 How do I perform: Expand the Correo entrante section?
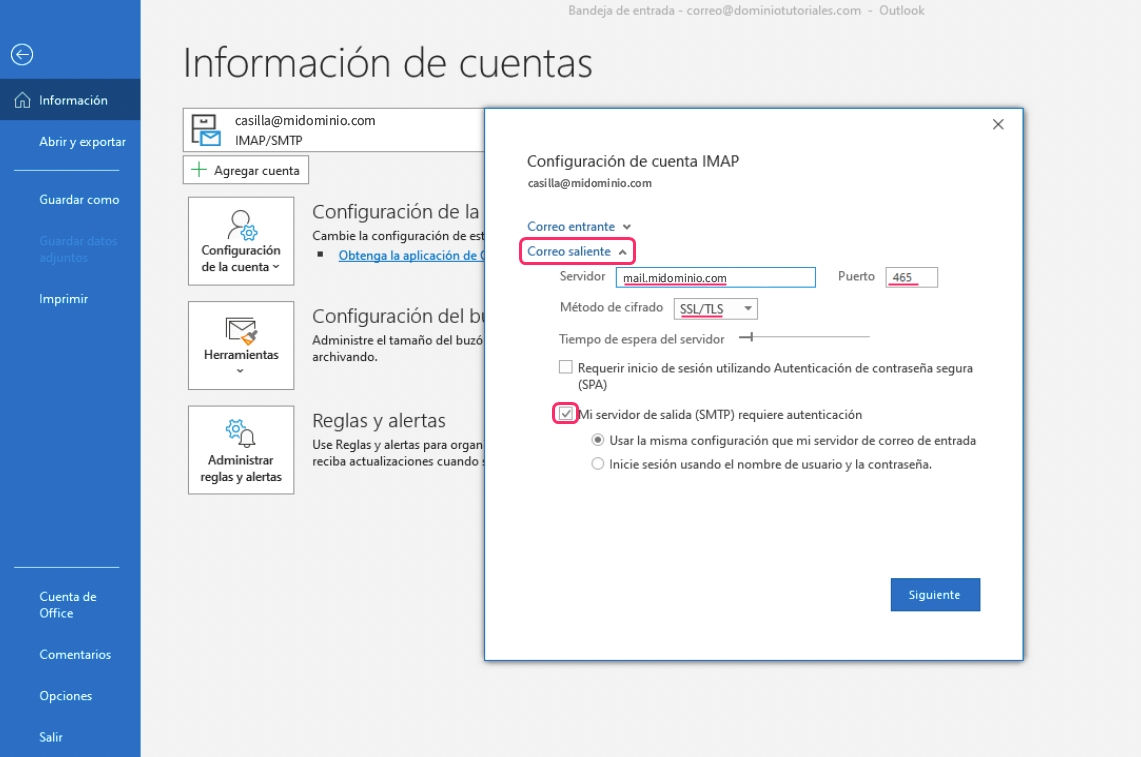point(579,227)
